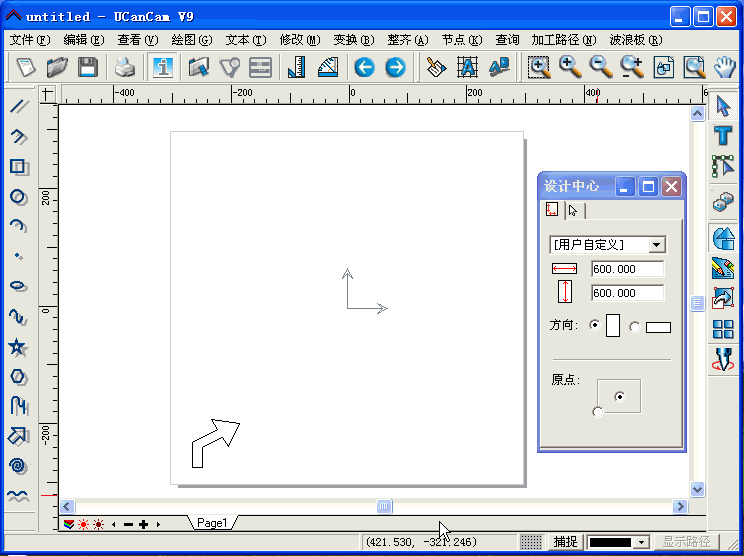Switch to the Page1 tab

(212, 523)
